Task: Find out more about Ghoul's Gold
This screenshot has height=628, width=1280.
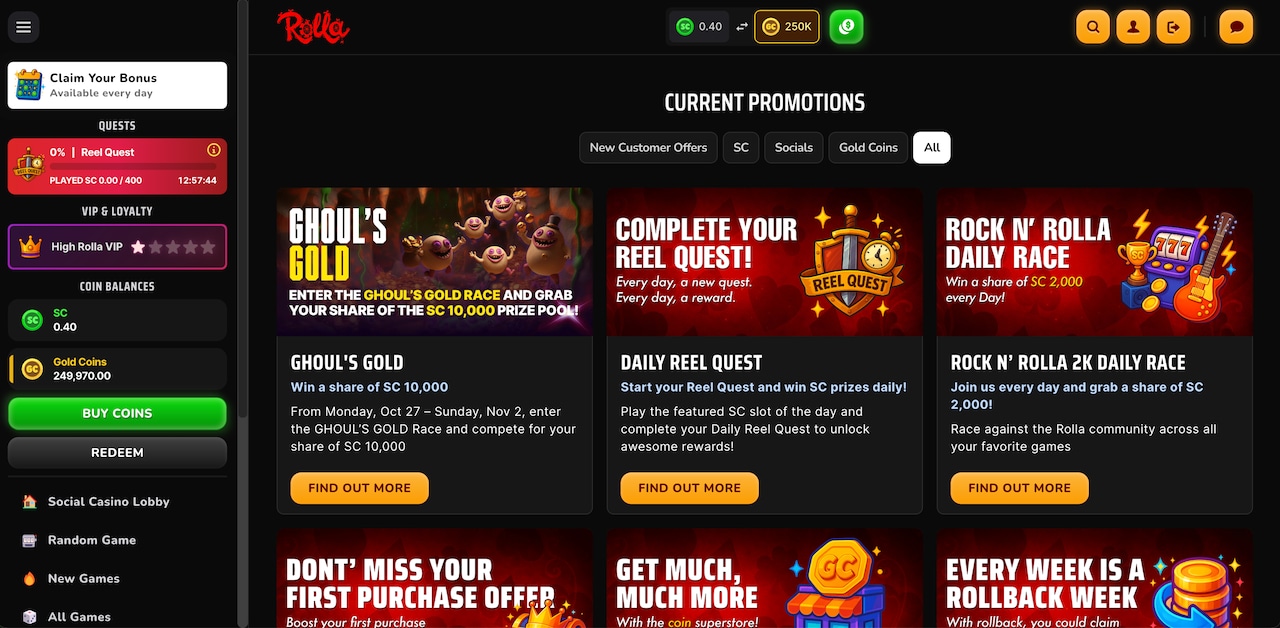Action: click(x=359, y=488)
